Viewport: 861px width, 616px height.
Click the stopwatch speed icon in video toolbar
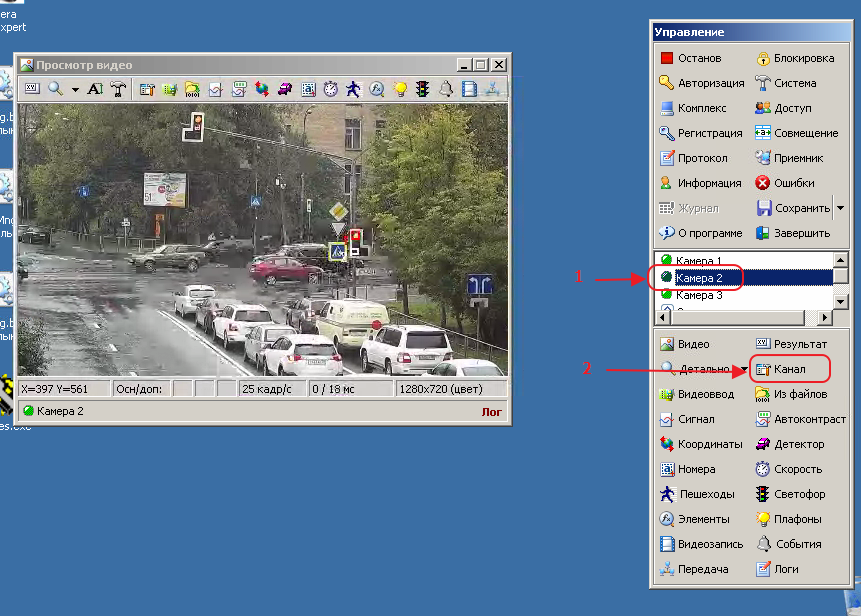coord(330,89)
